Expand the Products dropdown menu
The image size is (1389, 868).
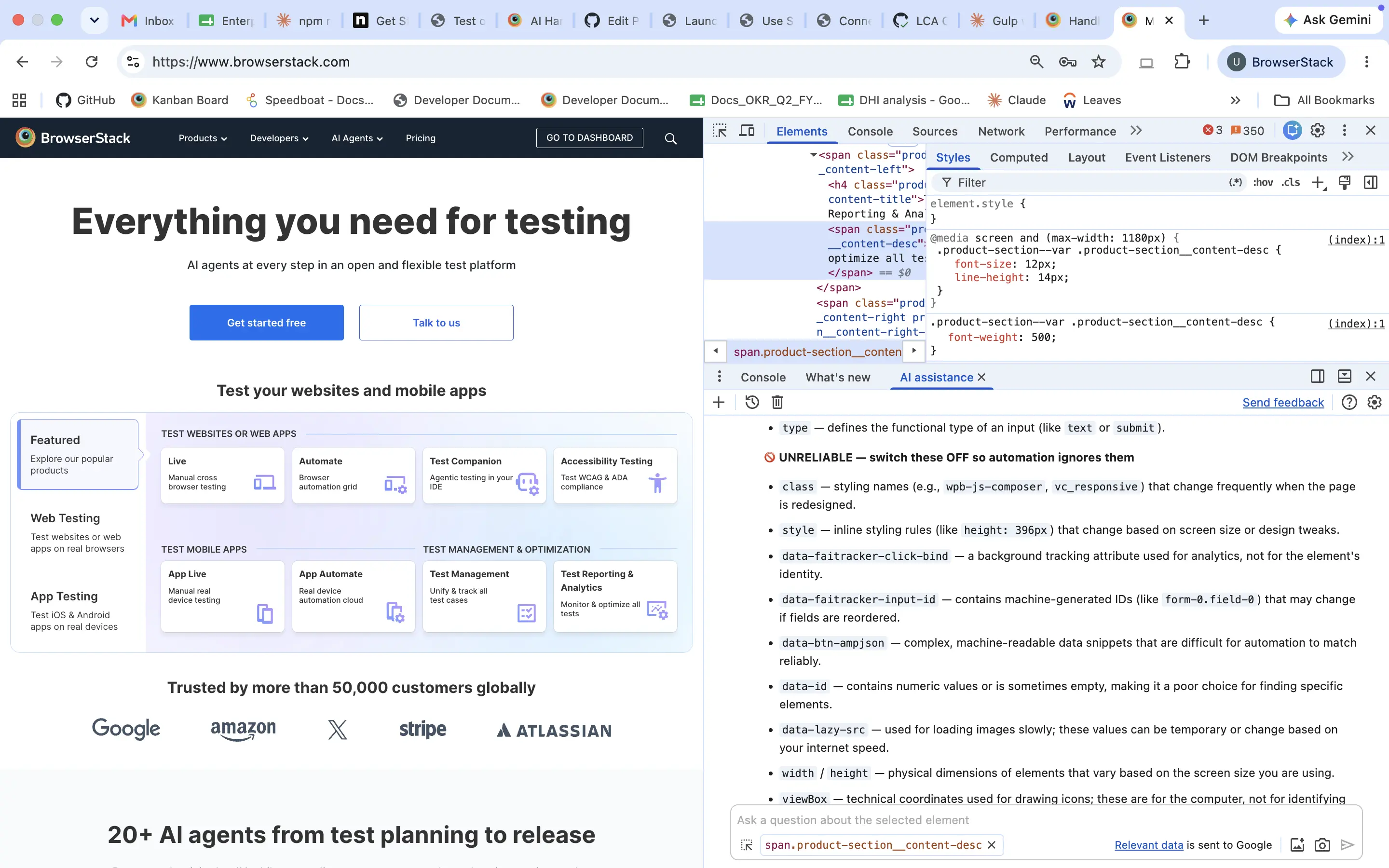pos(203,138)
